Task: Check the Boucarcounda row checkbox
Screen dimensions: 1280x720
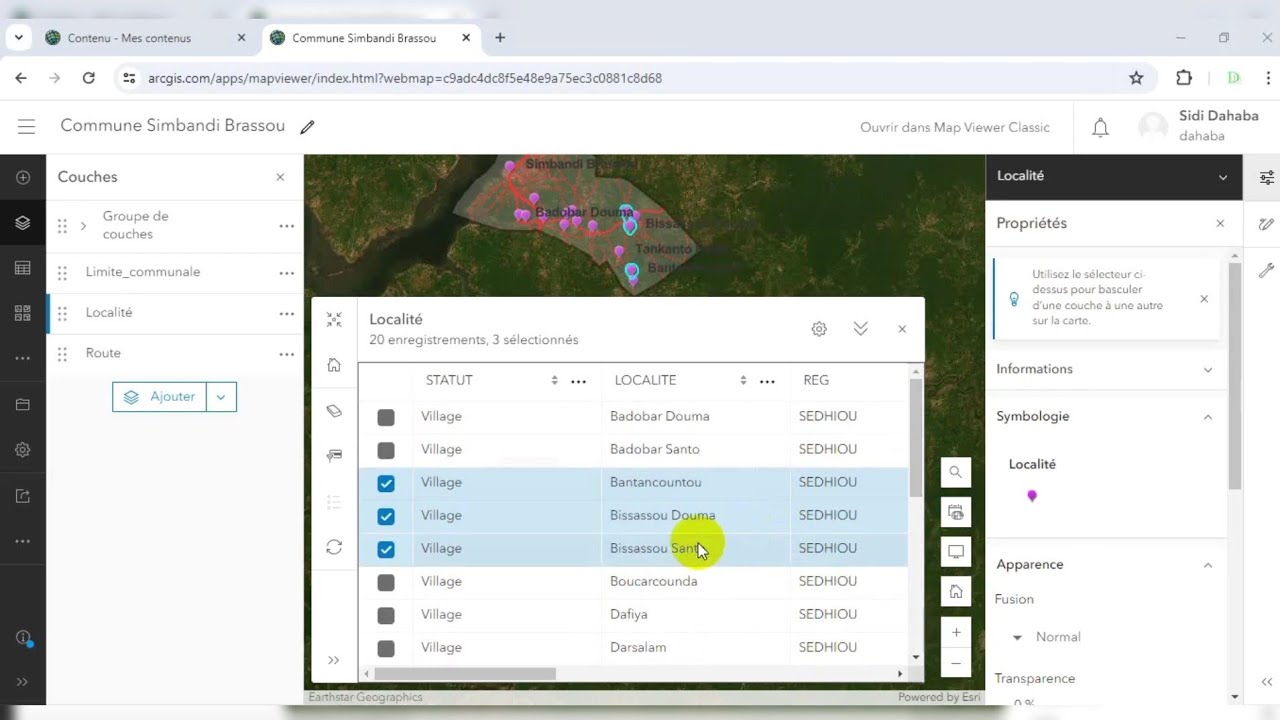Action: (x=386, y=582)
